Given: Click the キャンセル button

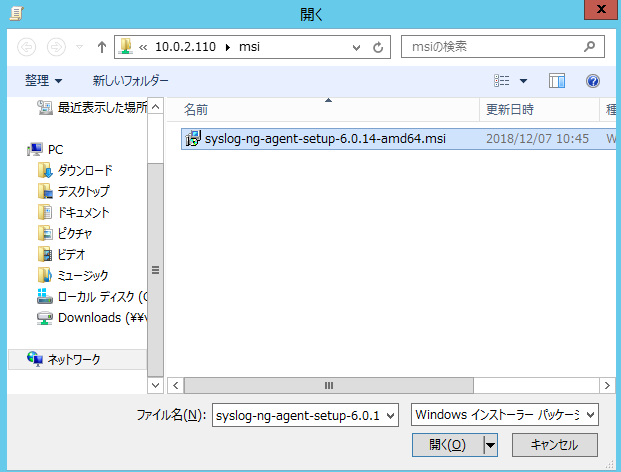Looking at the screenshot, I should [554, 445].
